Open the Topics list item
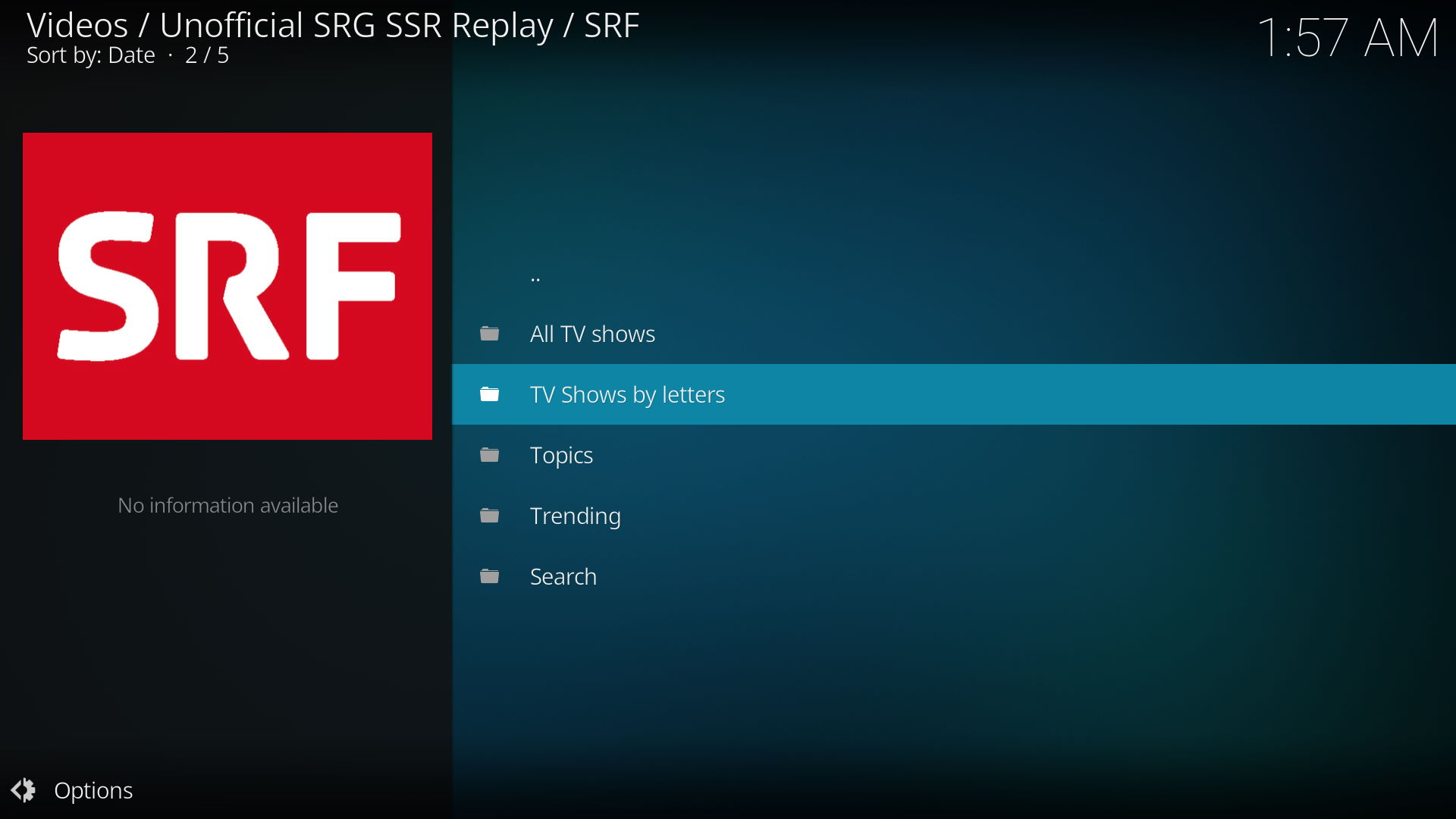The height and width of the screenshot is (819, 1456). (561, 455)
